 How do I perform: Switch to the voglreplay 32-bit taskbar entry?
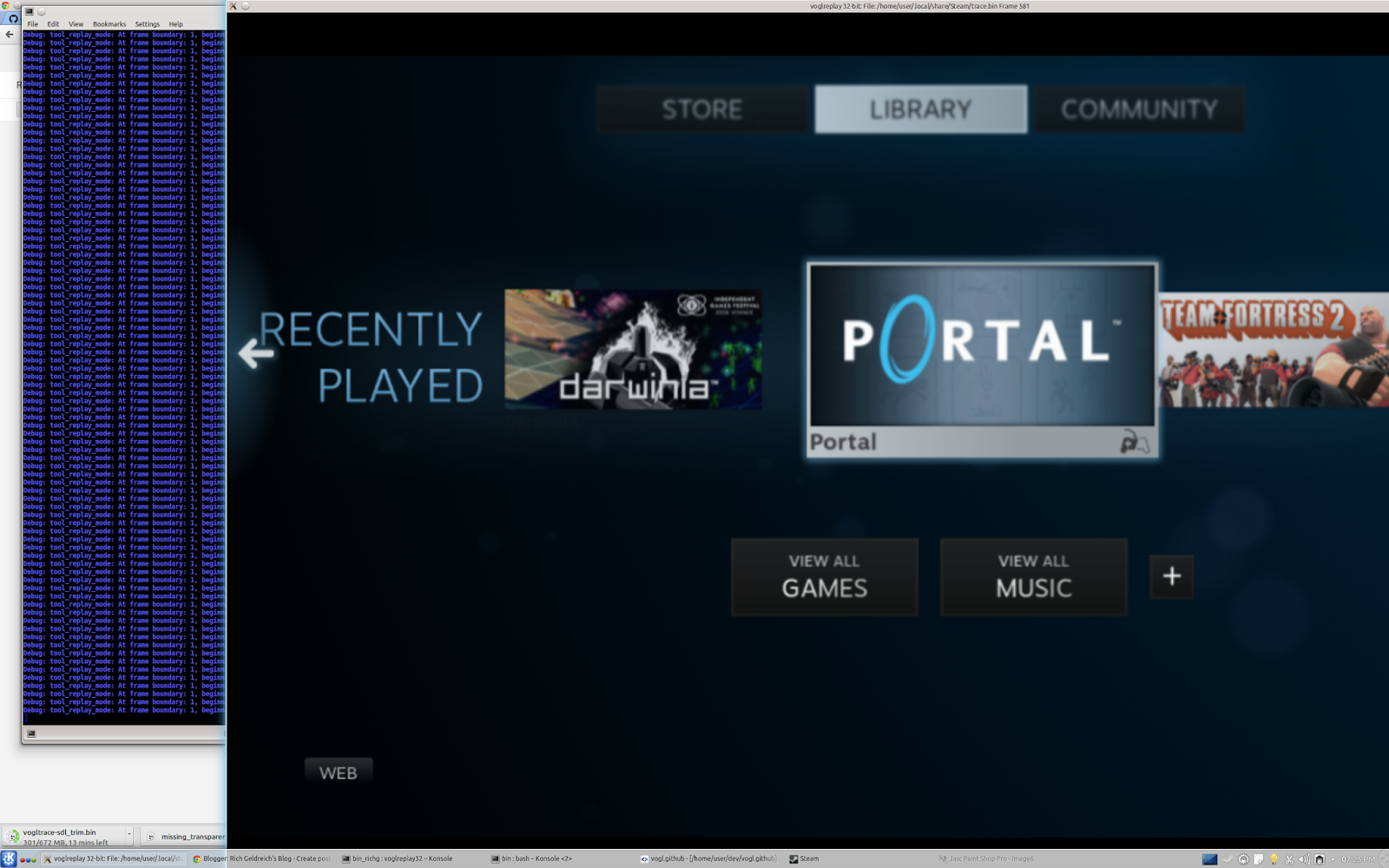point(114,858)
